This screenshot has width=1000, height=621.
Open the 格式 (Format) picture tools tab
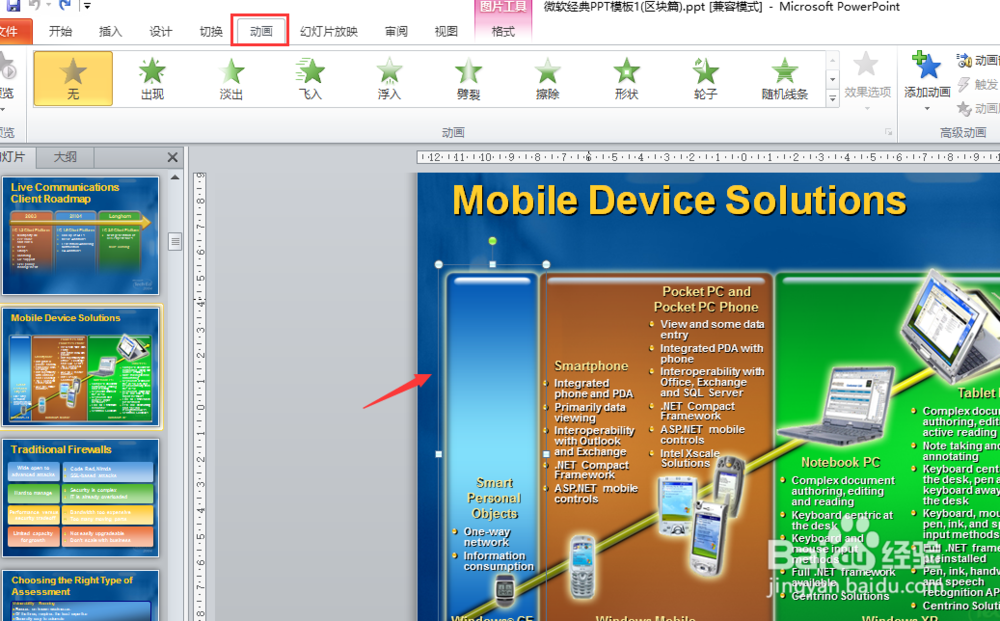(x=503, y=31)
